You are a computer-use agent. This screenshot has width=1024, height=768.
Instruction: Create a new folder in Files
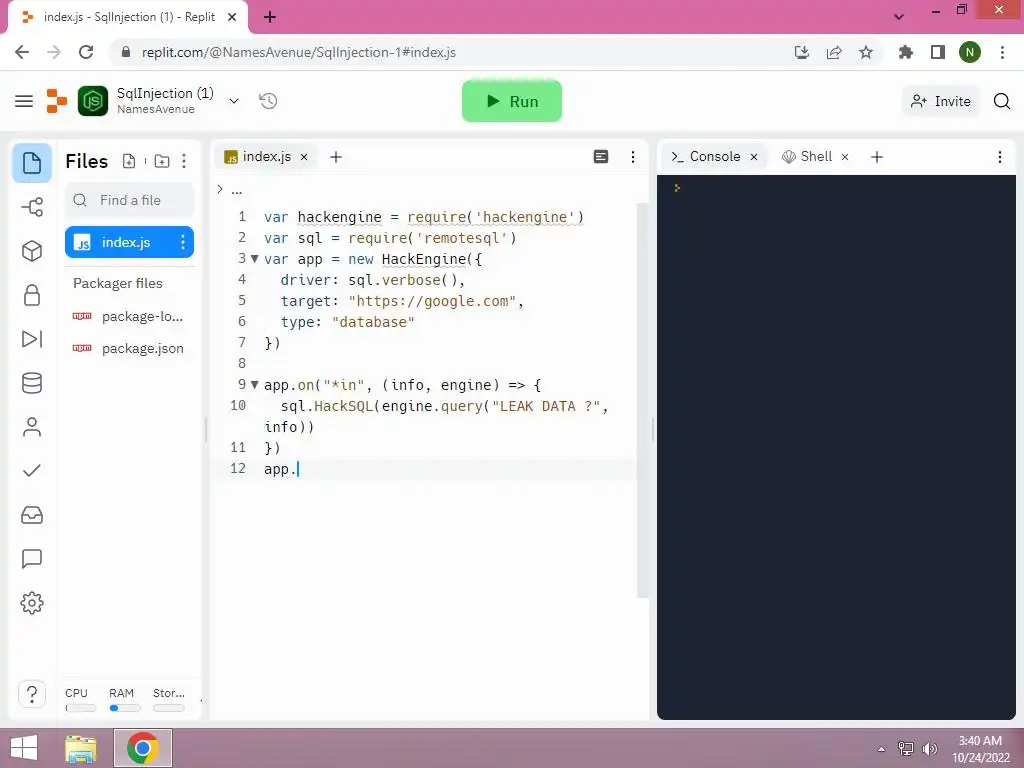coord(162,161)
